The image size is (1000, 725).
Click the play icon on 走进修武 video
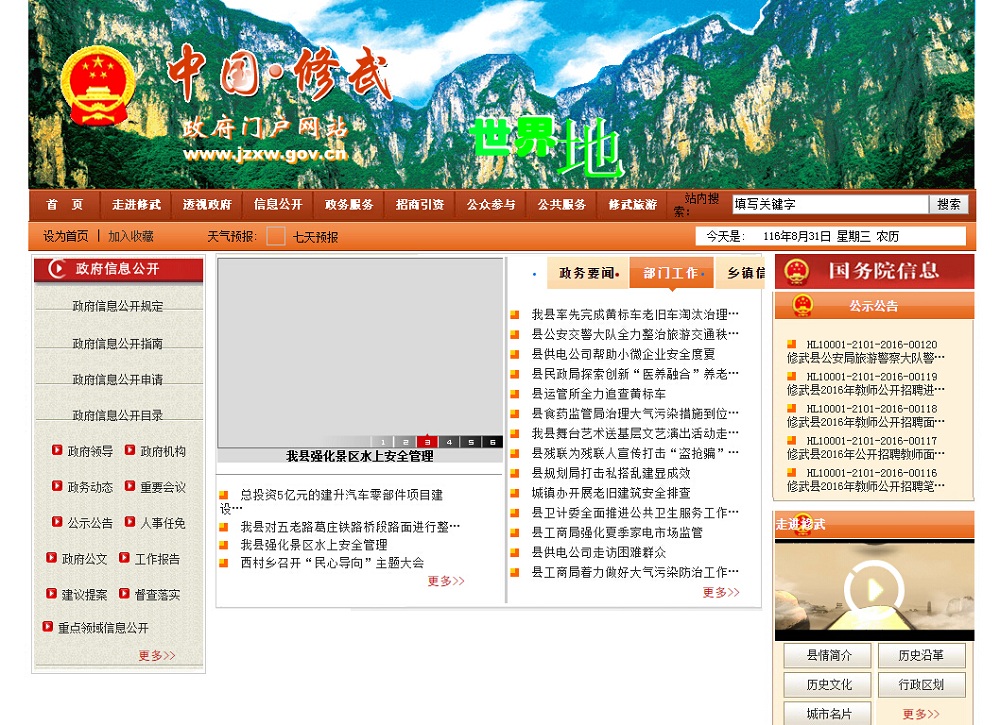873,589
